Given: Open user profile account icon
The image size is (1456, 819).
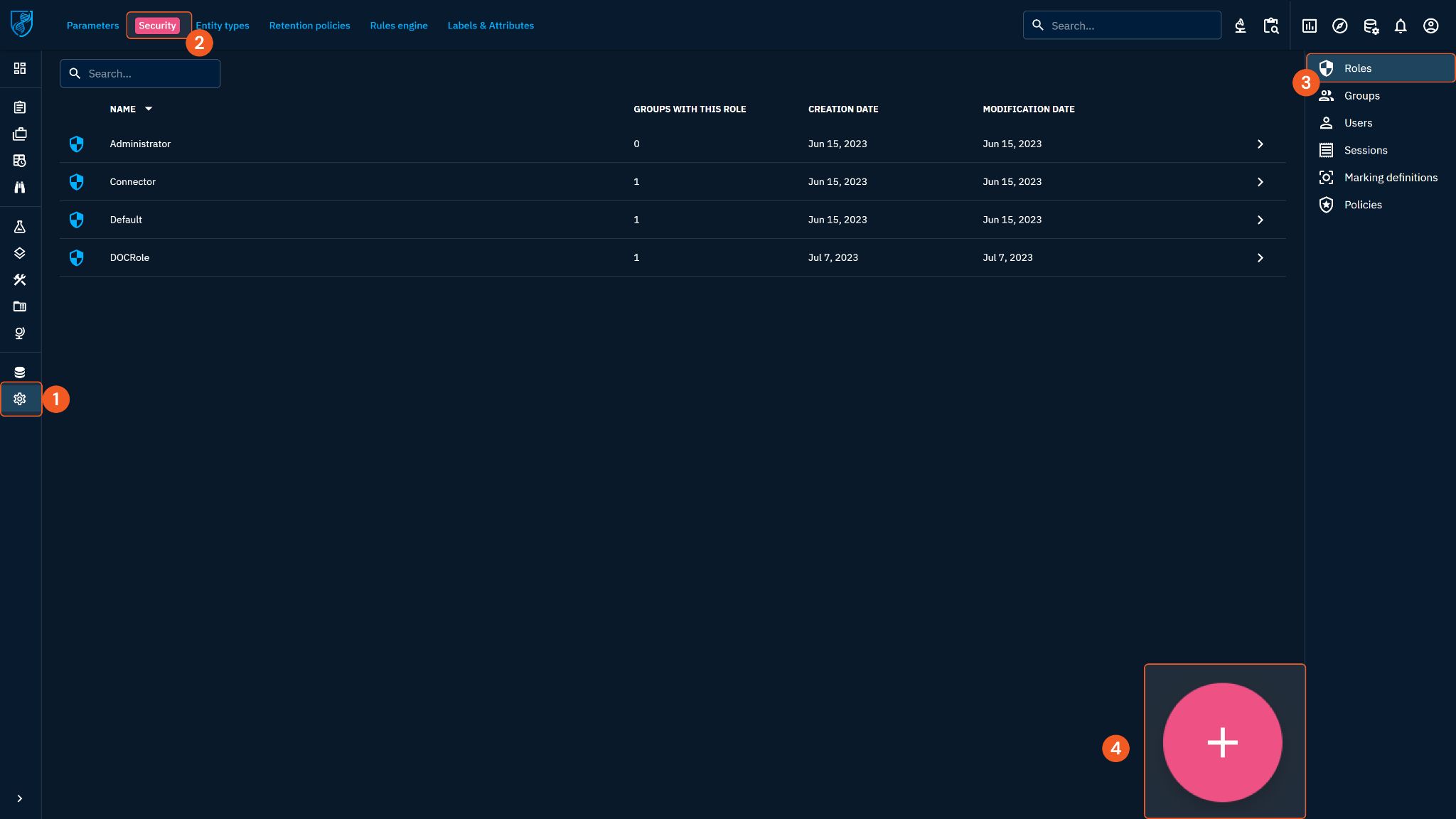Looking at the screenshot, I should 1430,26.
